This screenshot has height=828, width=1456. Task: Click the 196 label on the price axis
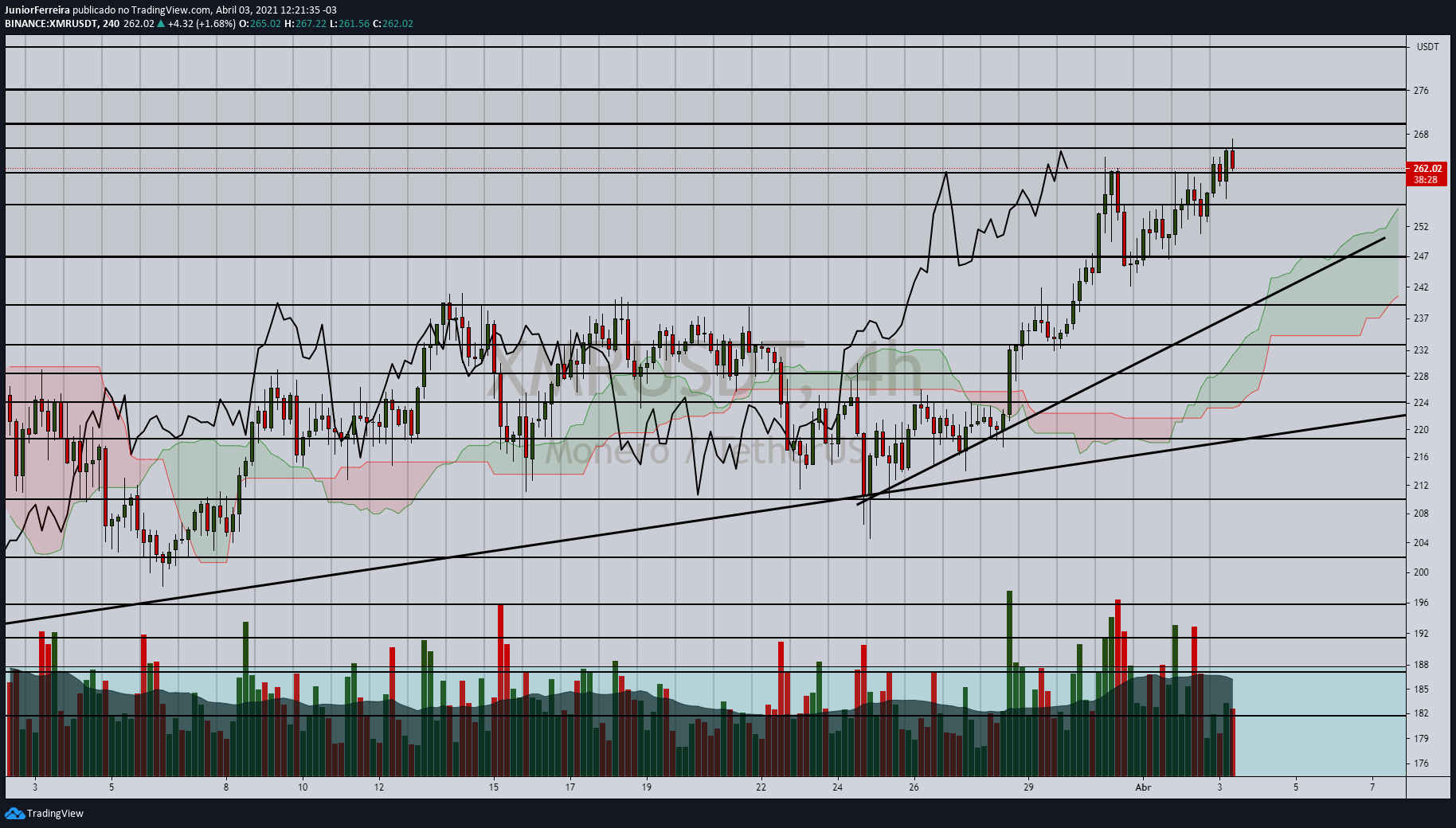click(x=1421, y=603)
